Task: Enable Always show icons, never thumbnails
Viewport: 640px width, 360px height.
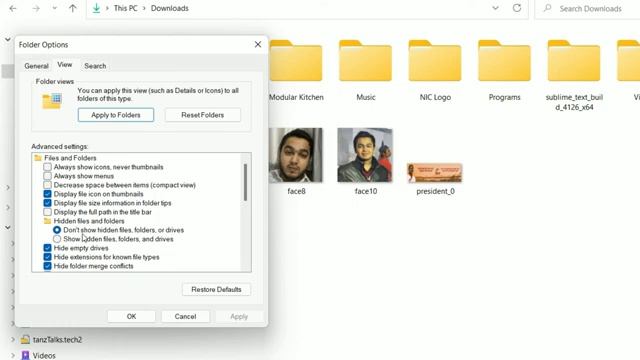Action: point(47,167)
